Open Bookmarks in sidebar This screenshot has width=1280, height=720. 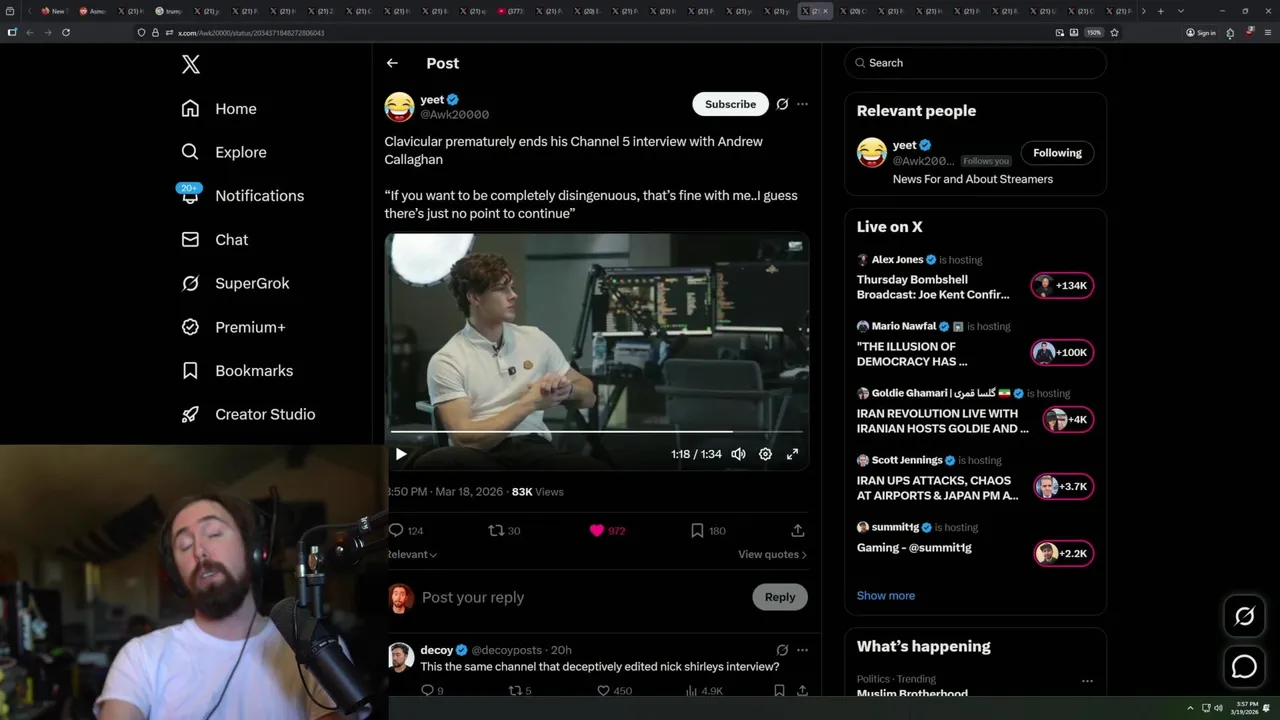click(x=238, y=371)
